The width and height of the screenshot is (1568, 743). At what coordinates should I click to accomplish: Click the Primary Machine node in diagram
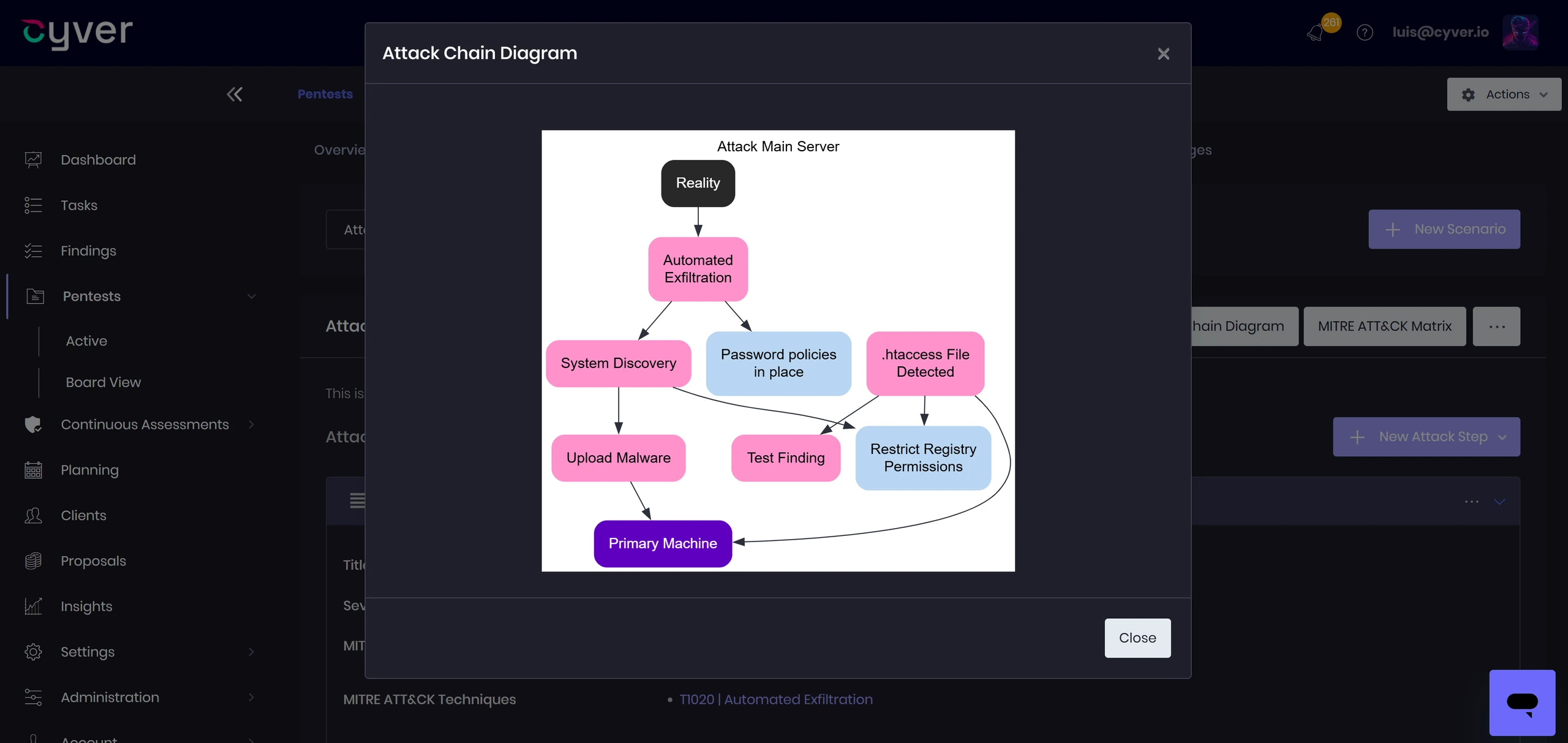663,543
